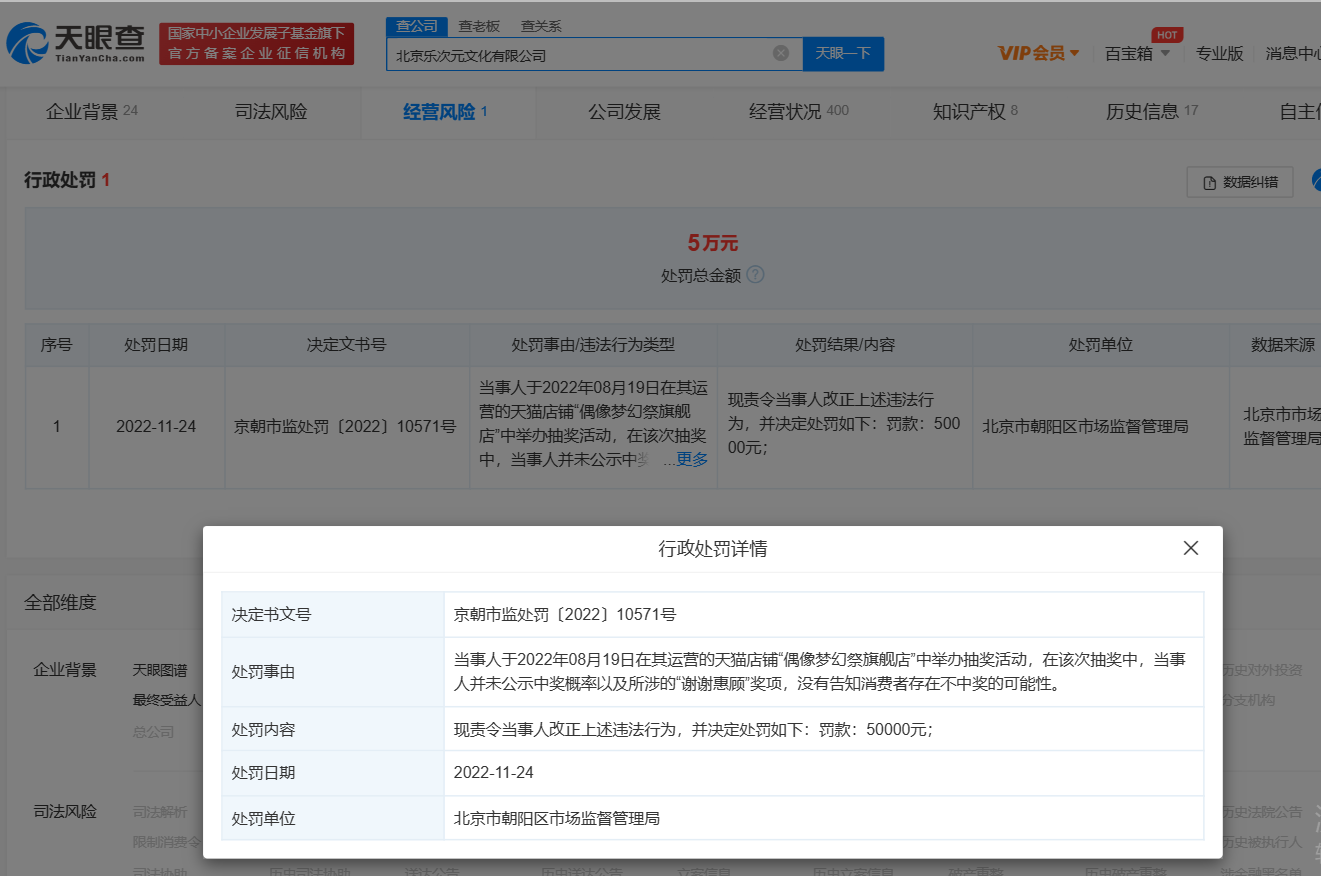1321x876 pixels.
Task: Click the TianYanCha logo
Action: tap(76, 43)
